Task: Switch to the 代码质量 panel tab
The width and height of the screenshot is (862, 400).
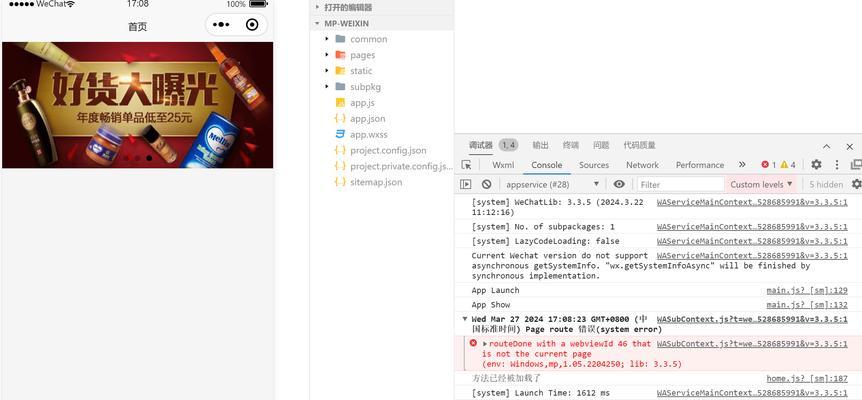Action: 639,146
